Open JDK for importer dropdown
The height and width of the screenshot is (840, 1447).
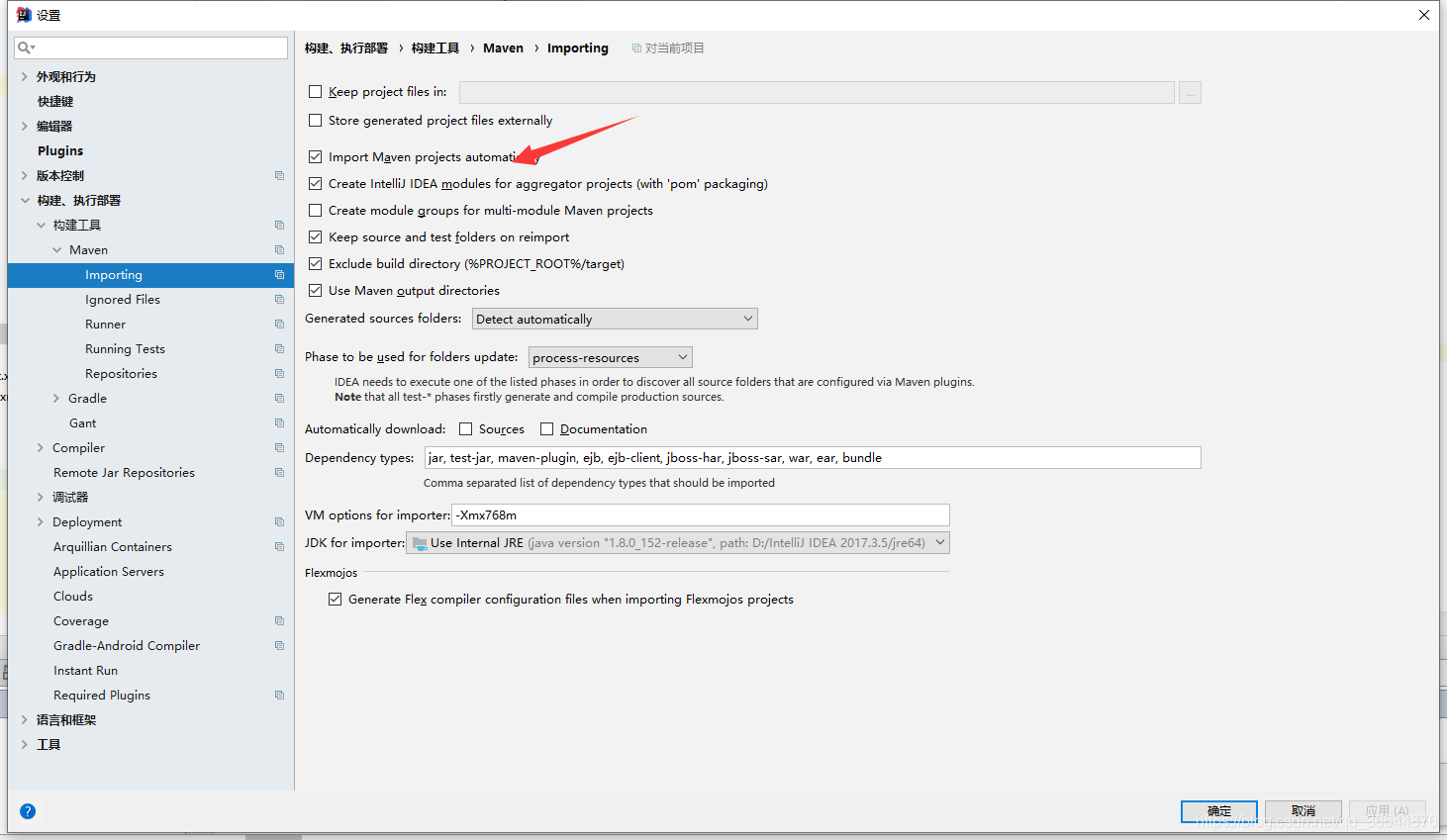(678, 542)
